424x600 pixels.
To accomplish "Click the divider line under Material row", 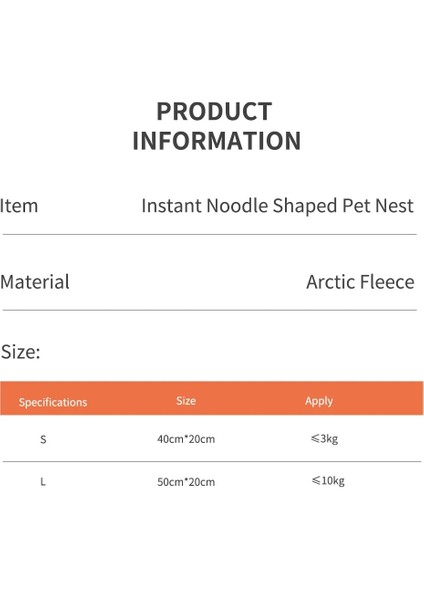I will point(210,310).
